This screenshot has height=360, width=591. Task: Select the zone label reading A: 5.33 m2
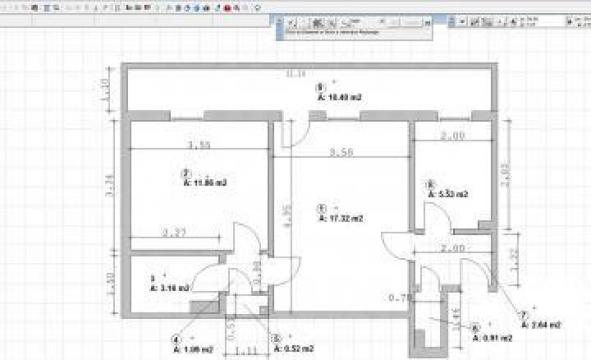(448, 194)
